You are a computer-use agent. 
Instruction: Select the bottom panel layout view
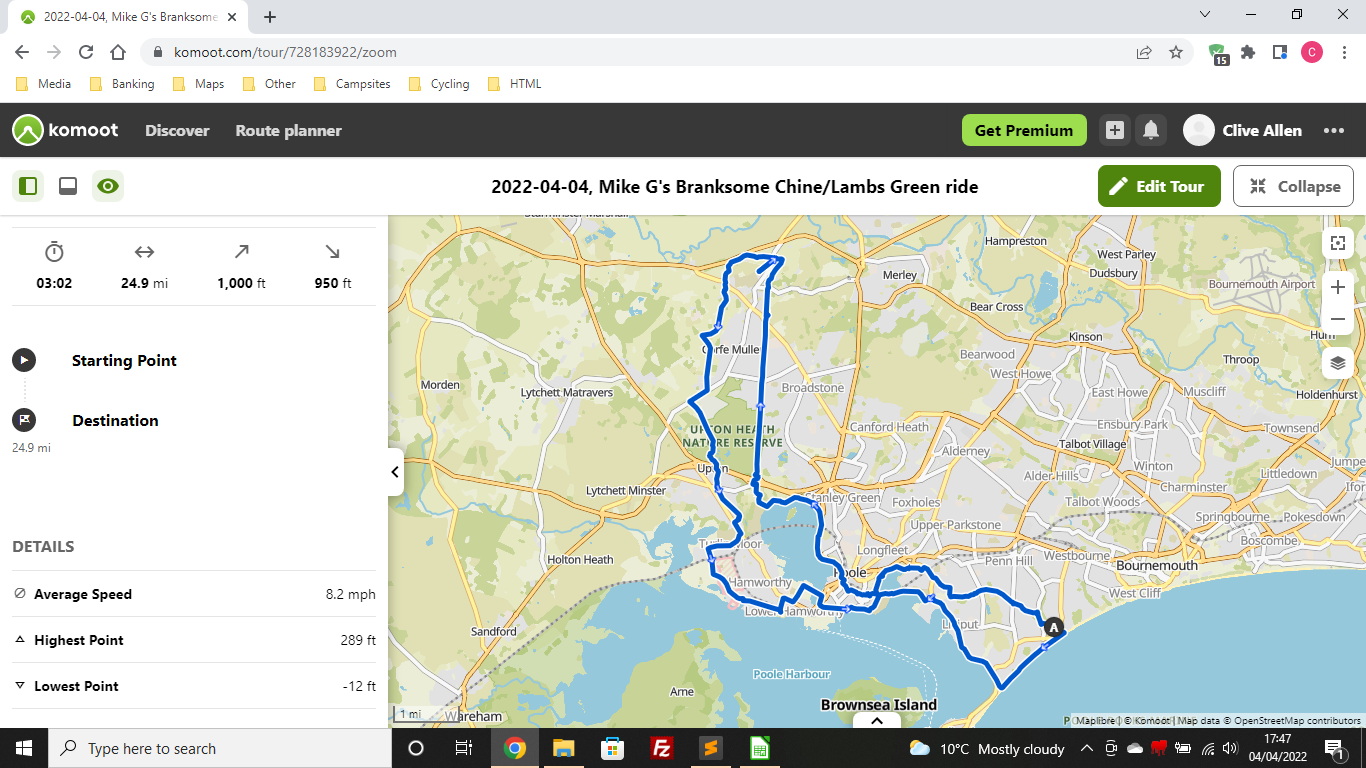pos(68,186)
